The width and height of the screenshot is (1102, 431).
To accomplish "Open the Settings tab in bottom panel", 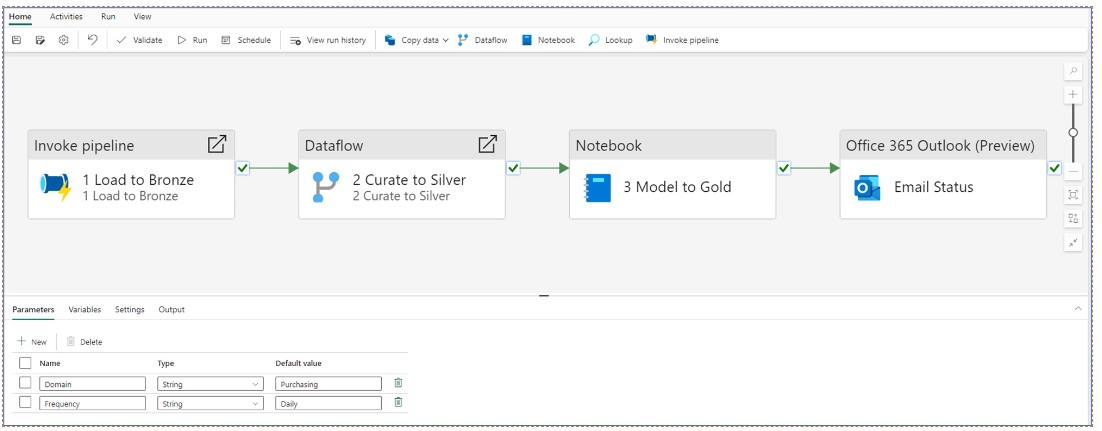I will 129,309.
